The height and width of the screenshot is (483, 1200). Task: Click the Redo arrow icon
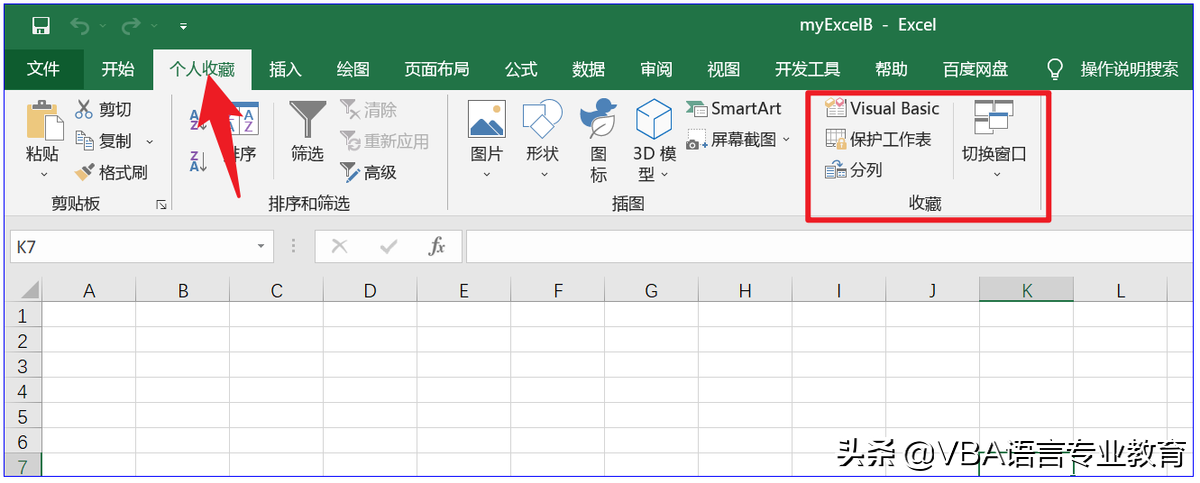[131, 25]
